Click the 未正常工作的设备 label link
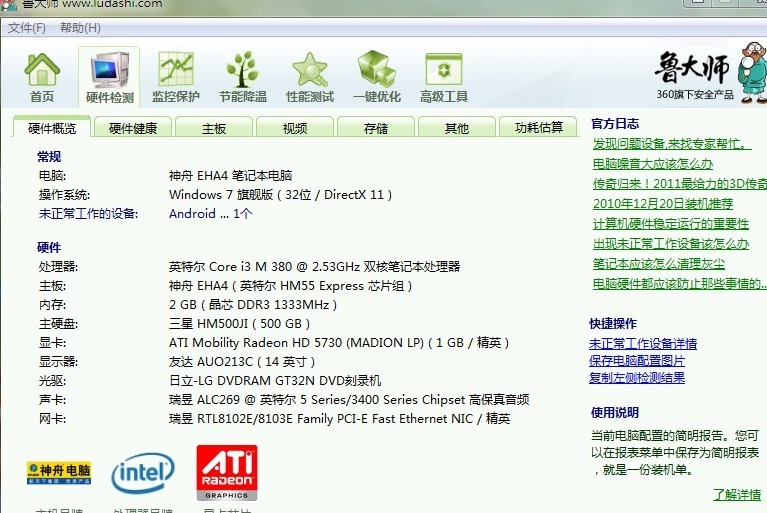 click(x=89, y=214)
